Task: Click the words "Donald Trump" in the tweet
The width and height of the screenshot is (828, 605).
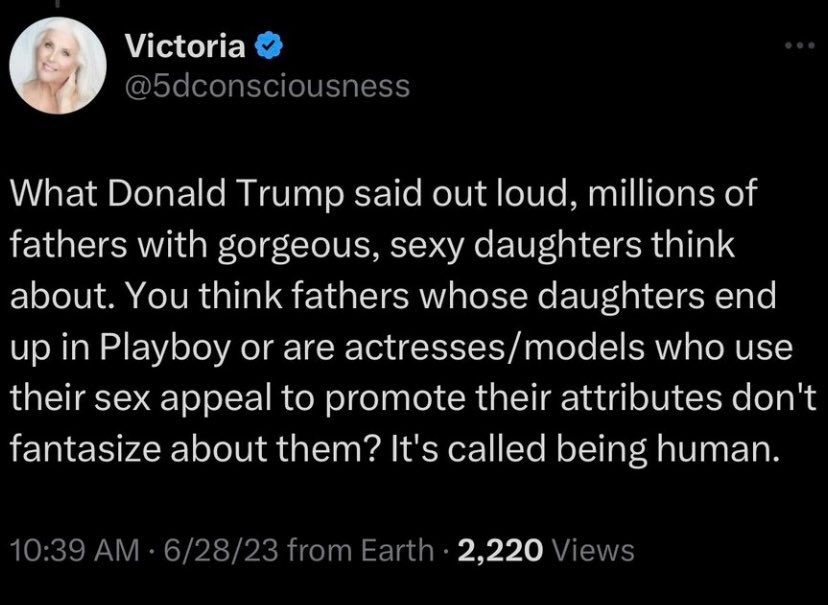Action: (198, 194)
